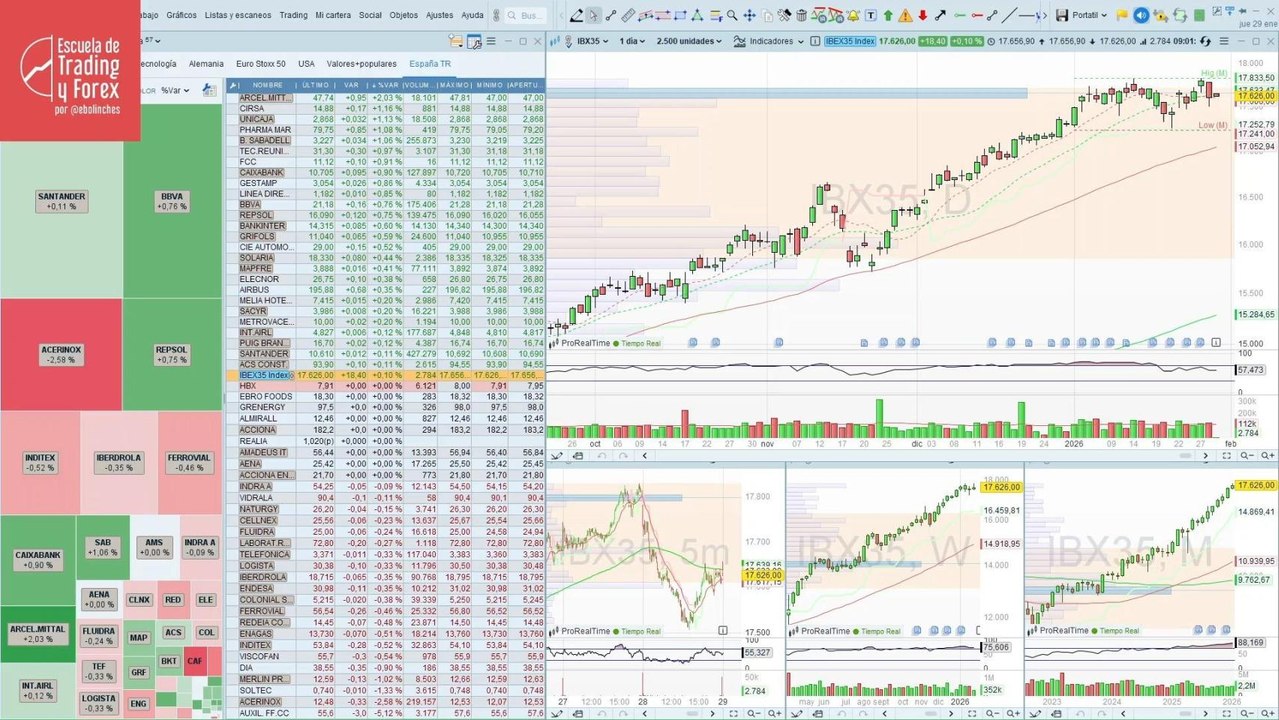This screenshot has width=1279, height=720.
Task: Select the pencil drawing tool
Action: click(x=577, y=15)
